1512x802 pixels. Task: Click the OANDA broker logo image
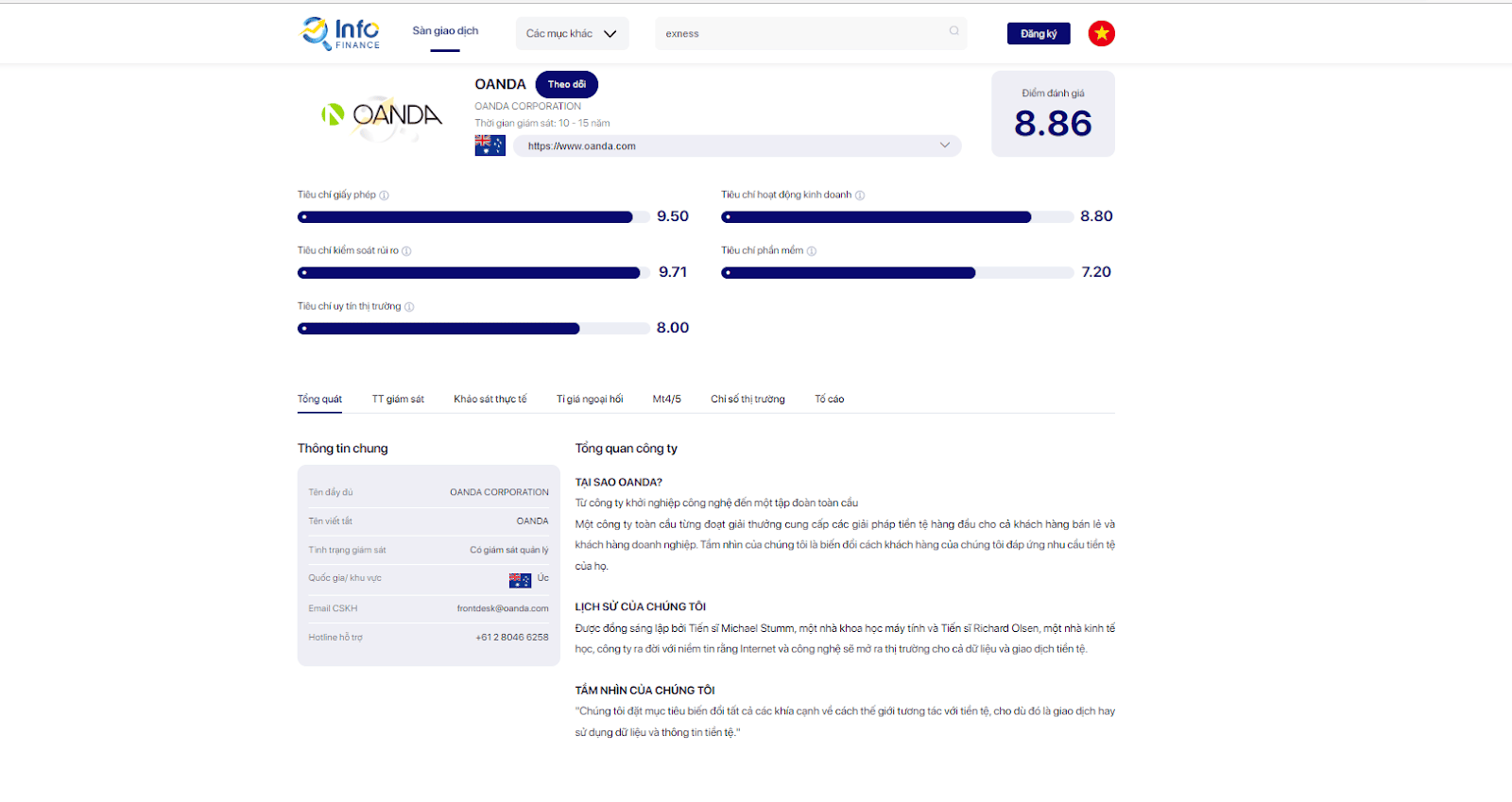[x=382, y=116]
